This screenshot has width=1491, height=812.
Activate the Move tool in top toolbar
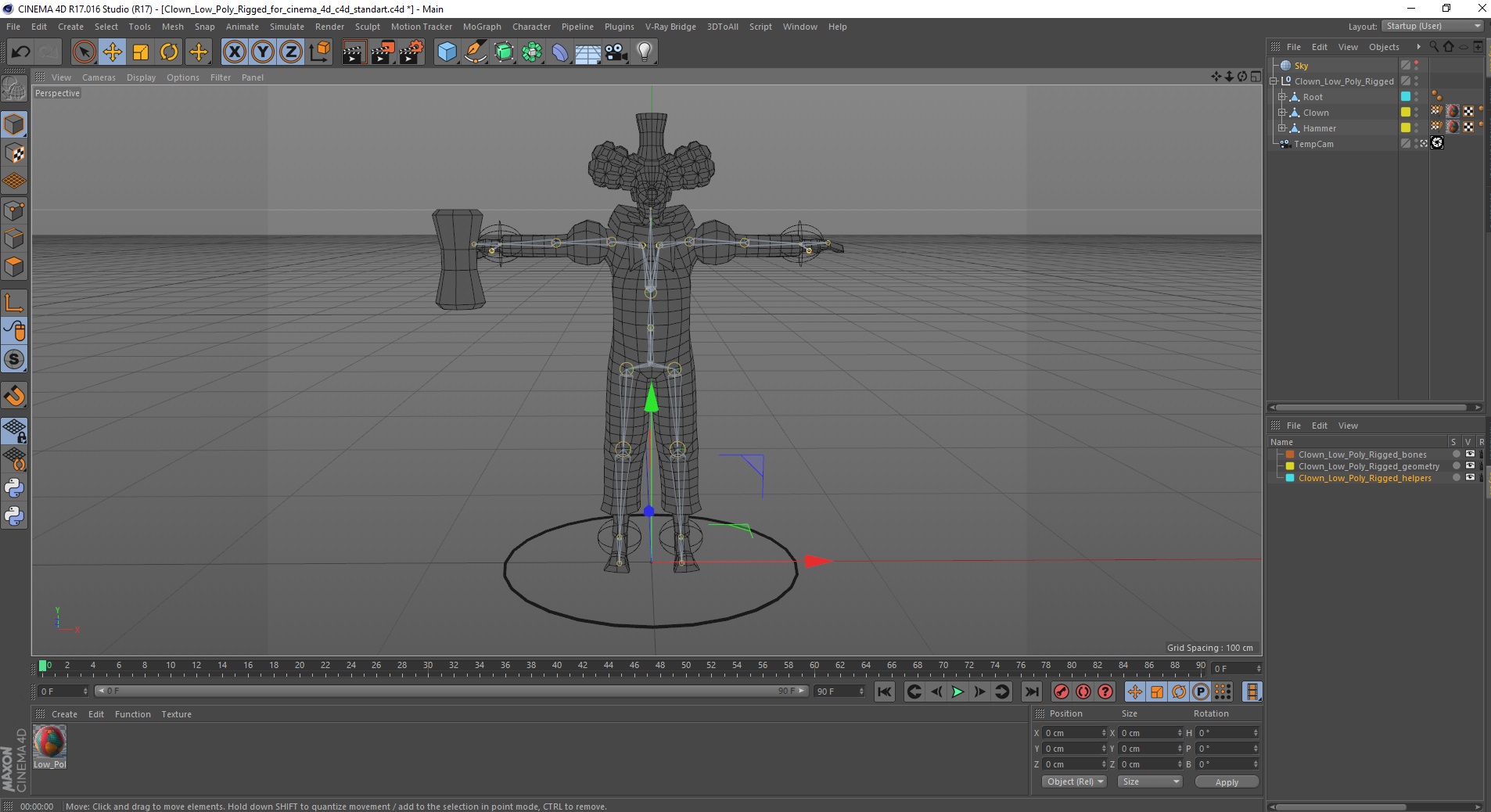click(112, 52)
